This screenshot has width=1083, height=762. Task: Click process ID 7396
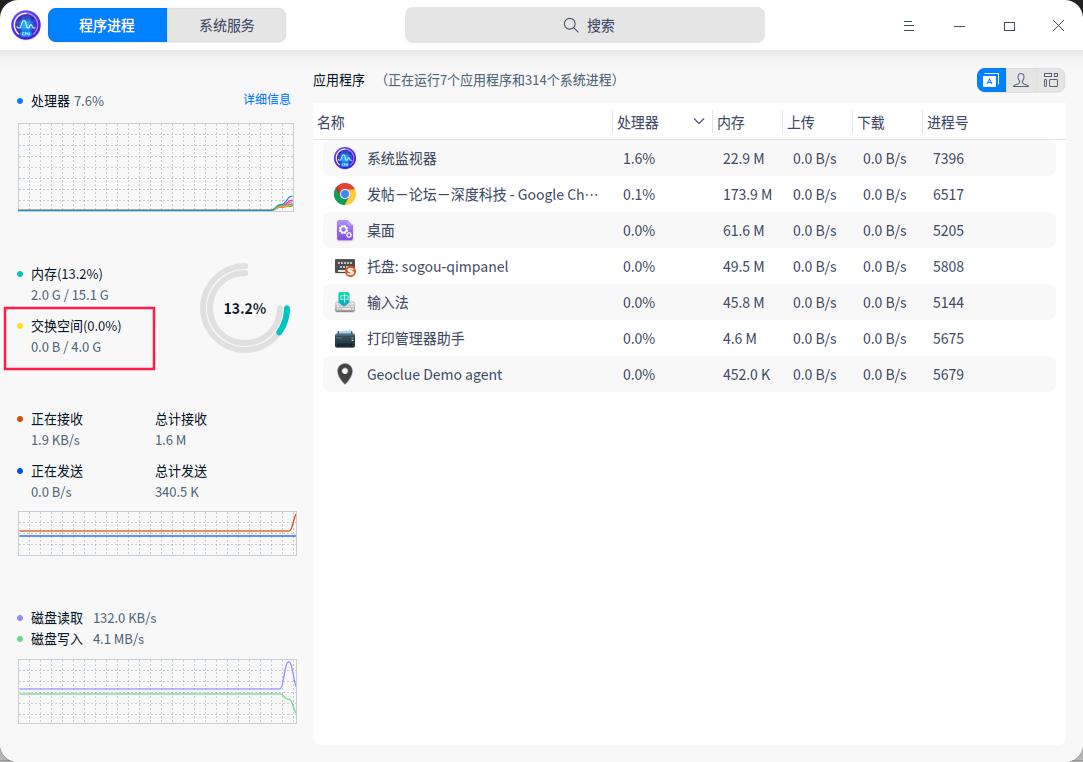point(948,159)
